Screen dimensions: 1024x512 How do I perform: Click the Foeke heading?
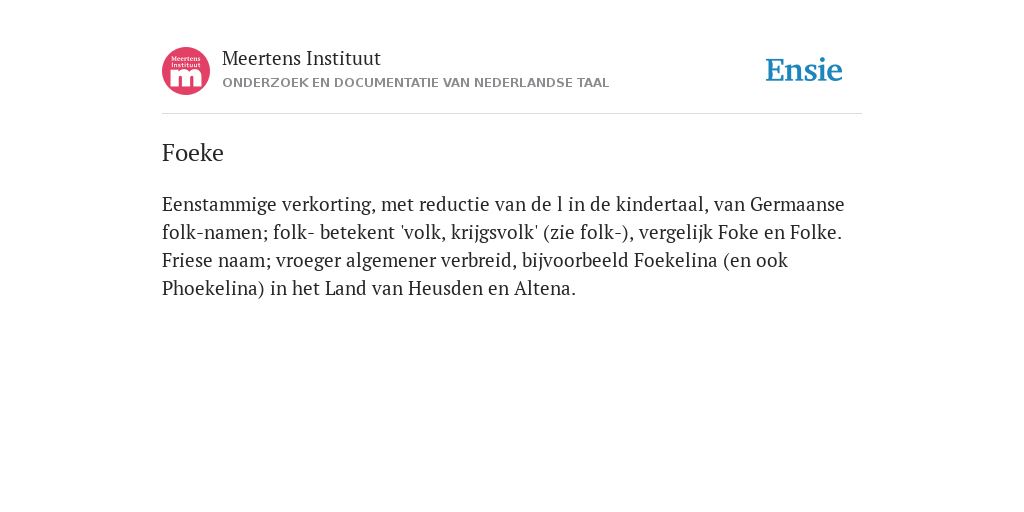click(193, 153)
